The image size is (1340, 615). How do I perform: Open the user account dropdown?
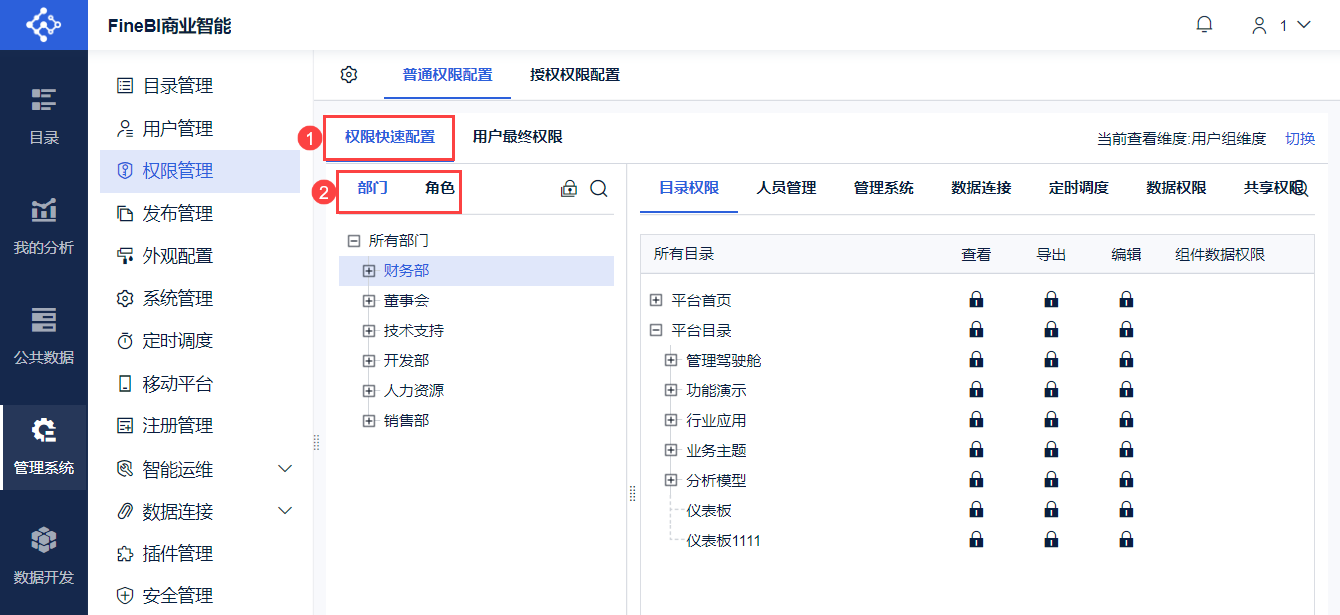(x=1282, y=26)
